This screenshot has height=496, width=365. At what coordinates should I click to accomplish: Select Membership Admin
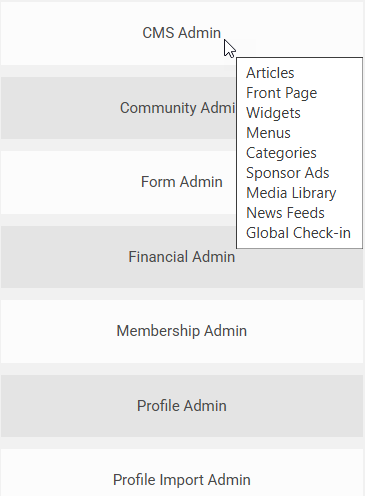(x=182, y=331)
